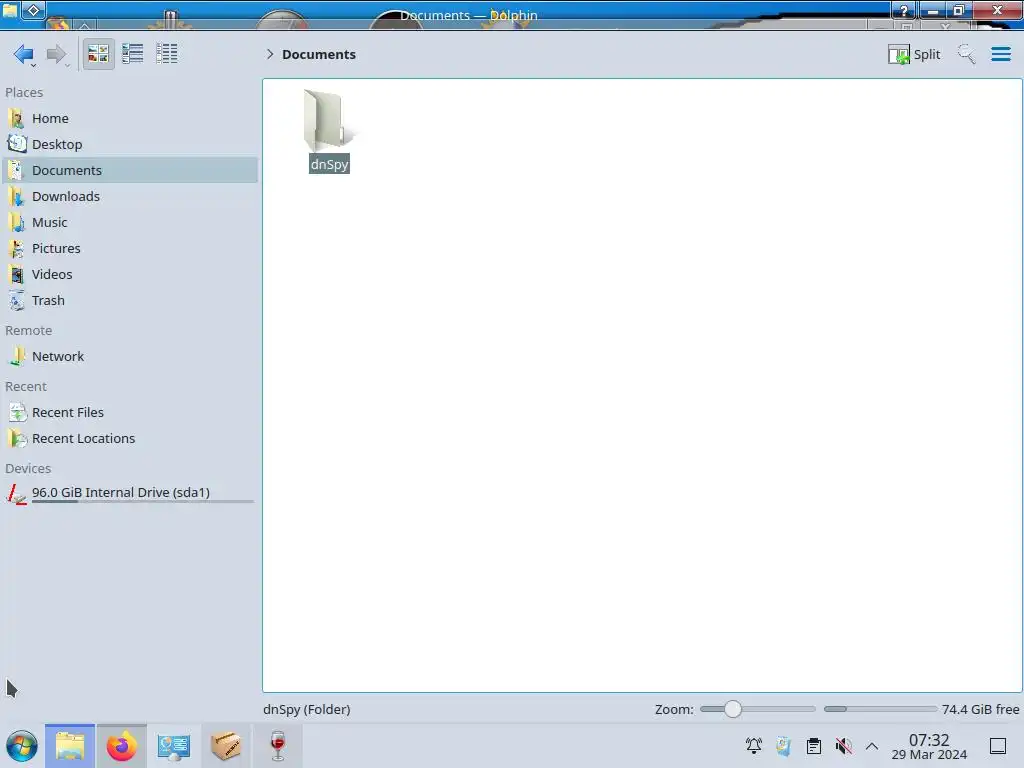Click the device notifier tray icon

(784, 746)
